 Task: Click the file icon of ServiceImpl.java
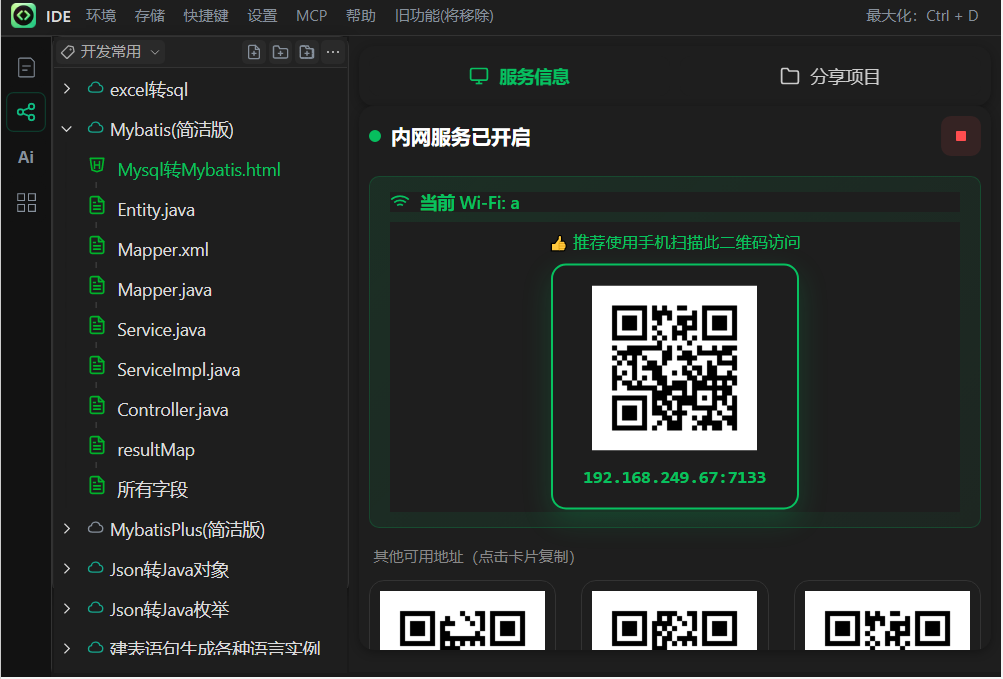coord(97,365)
